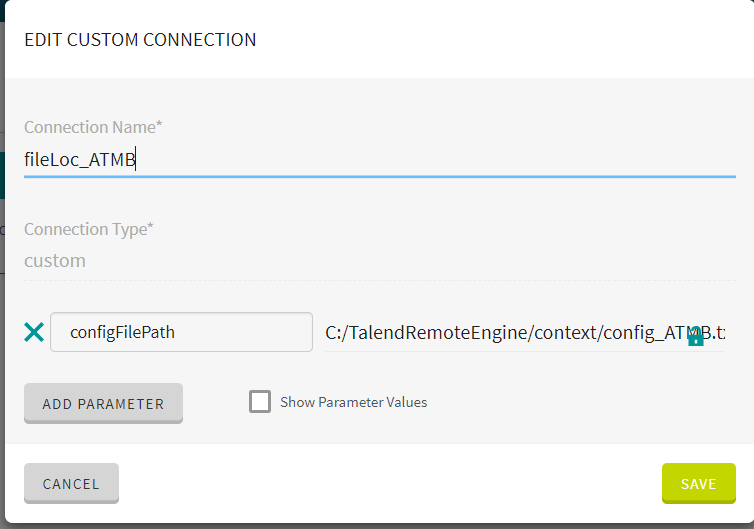Viewport: 754px width, 529px height.
Task: Enable the Show Parameter Values checkbox
Action: coord(260,402)
